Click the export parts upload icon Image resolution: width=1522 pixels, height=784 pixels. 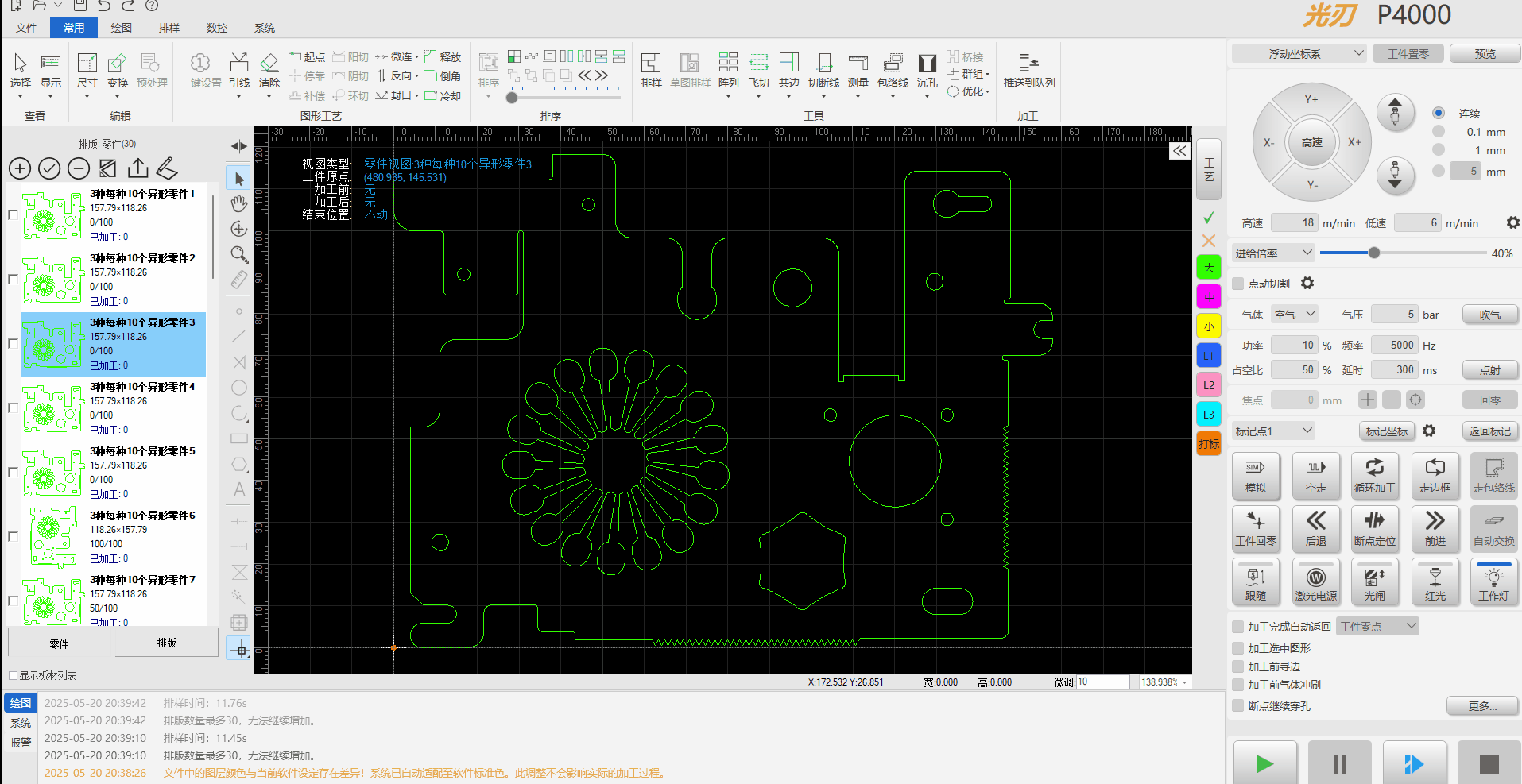coord(137,168)
